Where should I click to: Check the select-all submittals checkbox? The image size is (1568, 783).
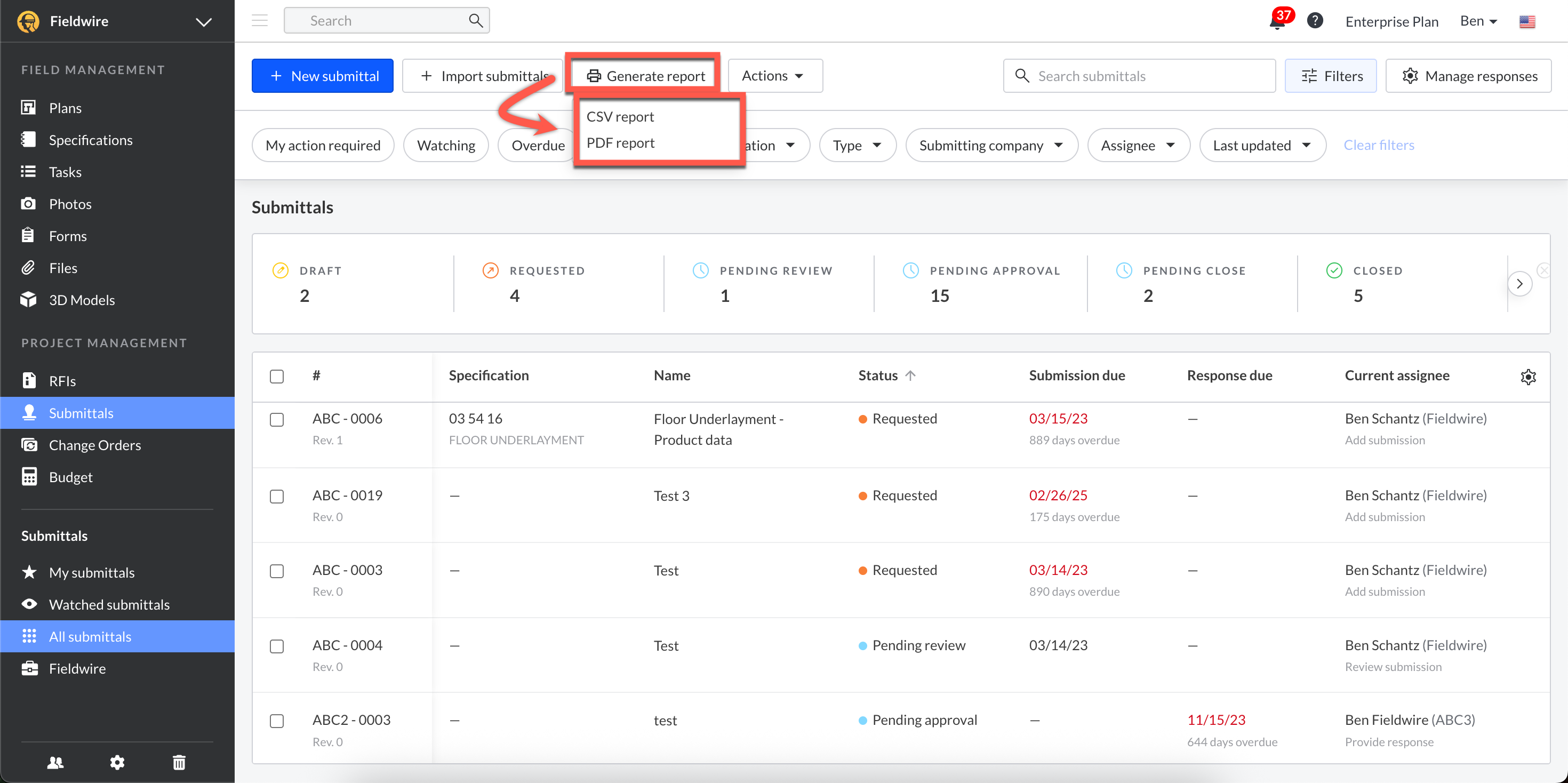pos(277,376)
